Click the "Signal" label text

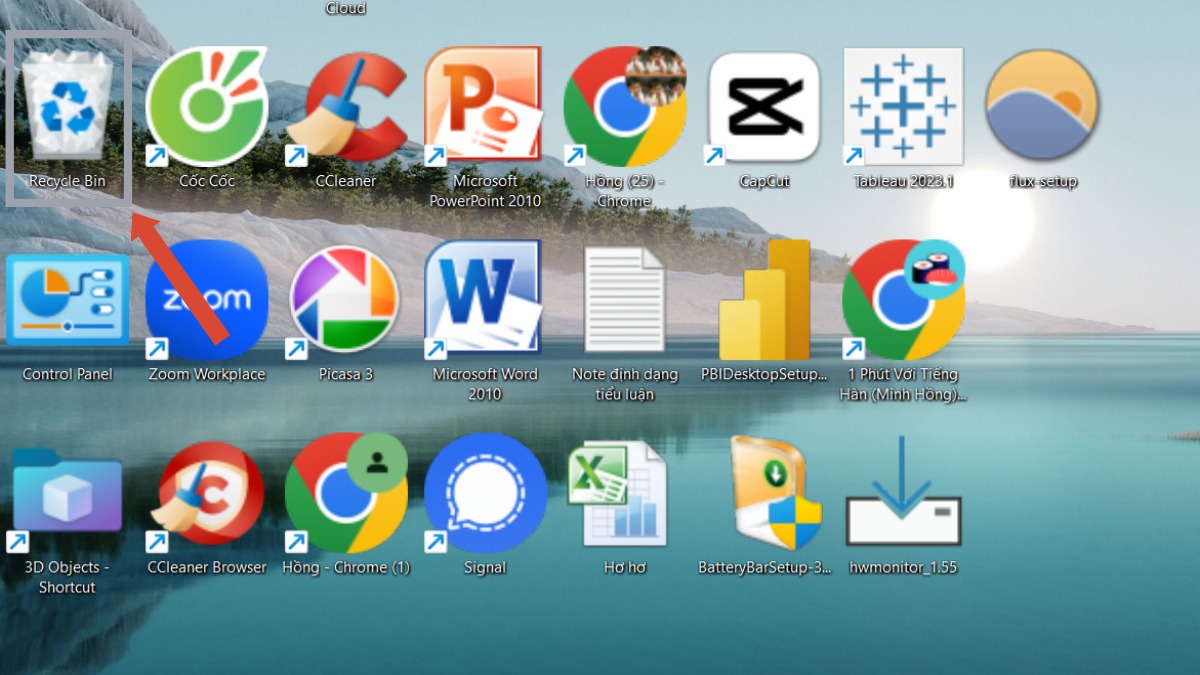click(x=485, y=567)
